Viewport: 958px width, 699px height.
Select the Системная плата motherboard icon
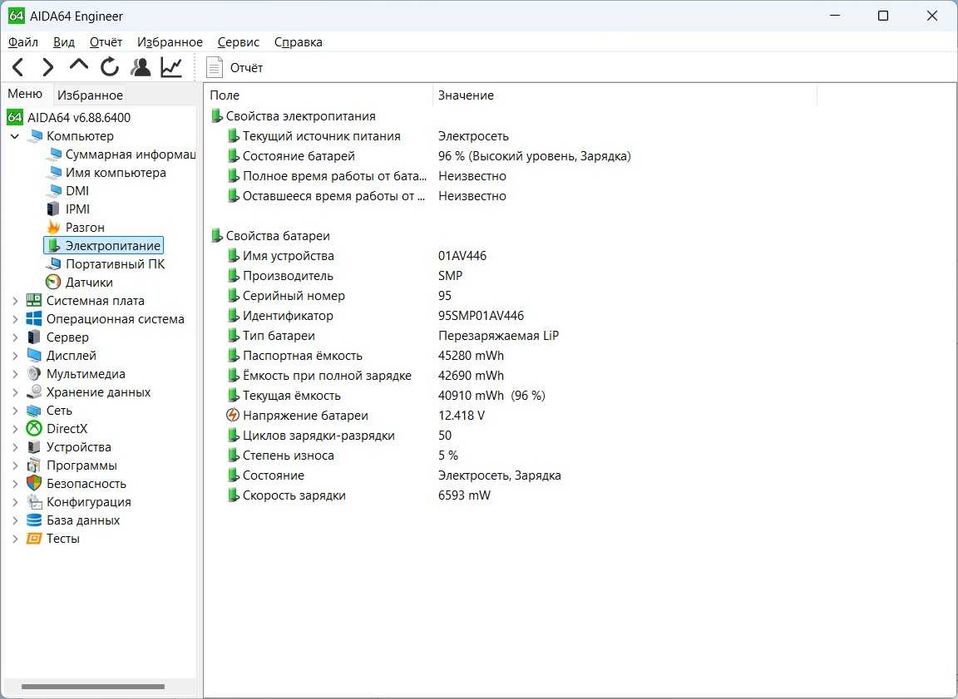point(34,301)
